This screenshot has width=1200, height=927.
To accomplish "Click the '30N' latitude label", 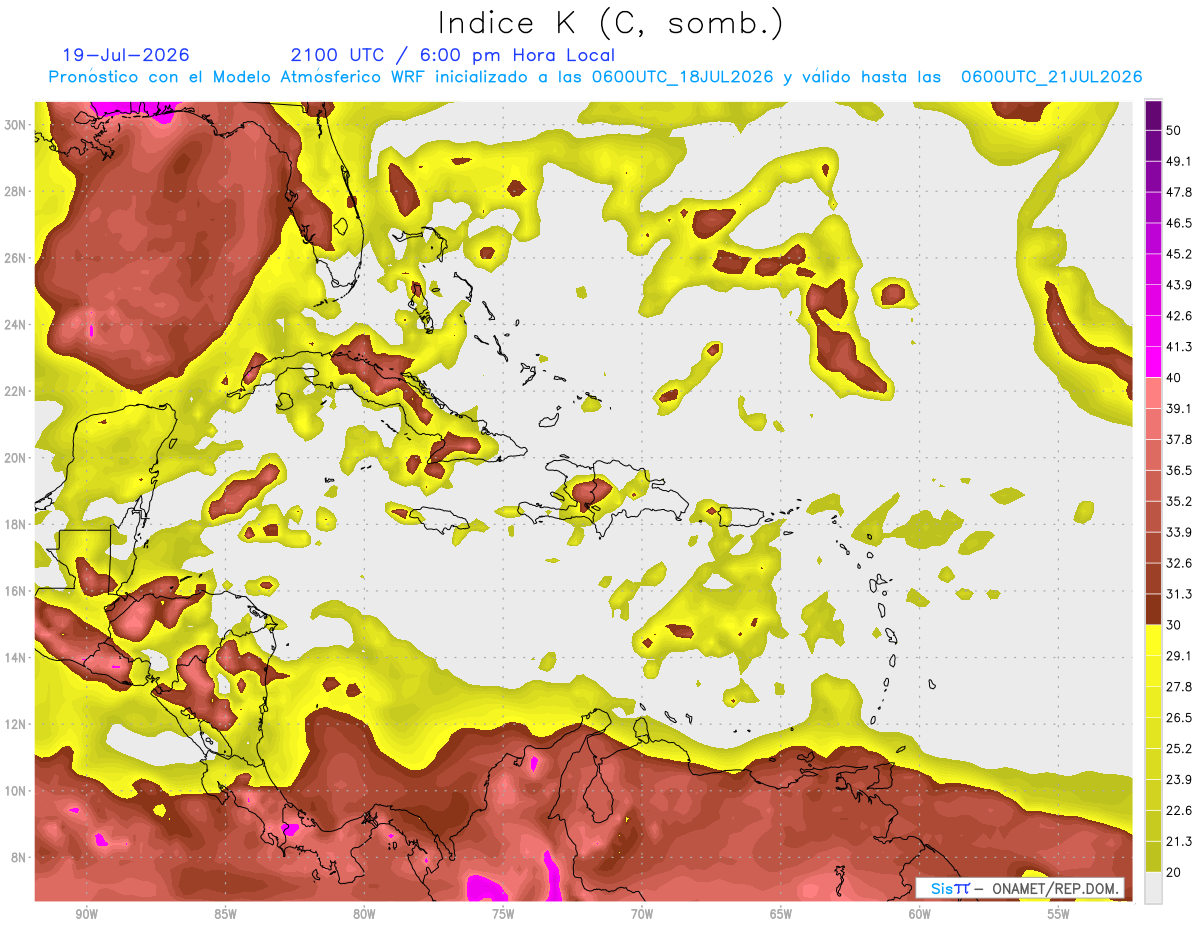I will [16, 125].
